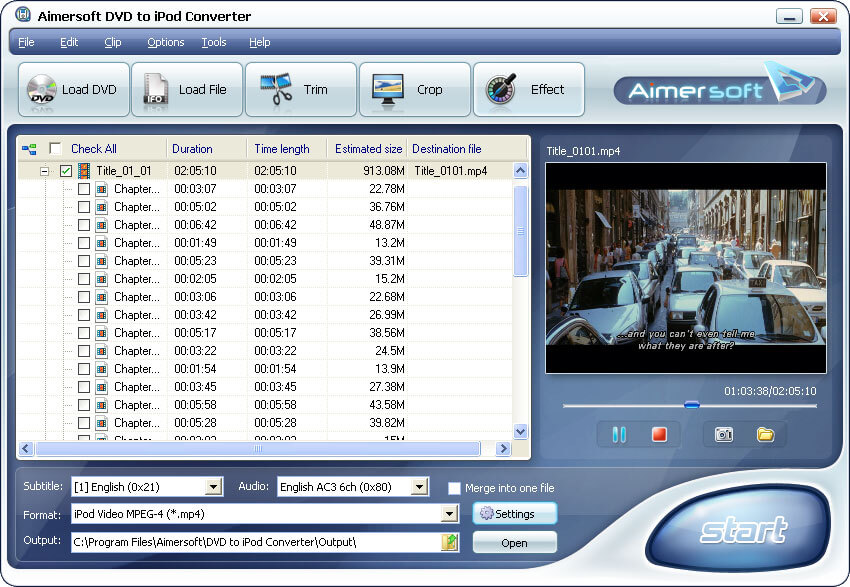Open the Audio track dropdown

(x=420, y=487)
